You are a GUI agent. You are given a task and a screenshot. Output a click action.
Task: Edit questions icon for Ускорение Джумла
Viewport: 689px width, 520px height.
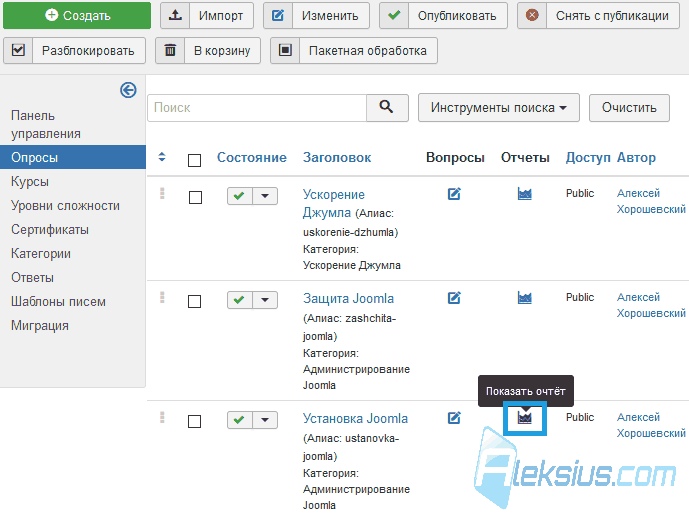click(454, 194)
